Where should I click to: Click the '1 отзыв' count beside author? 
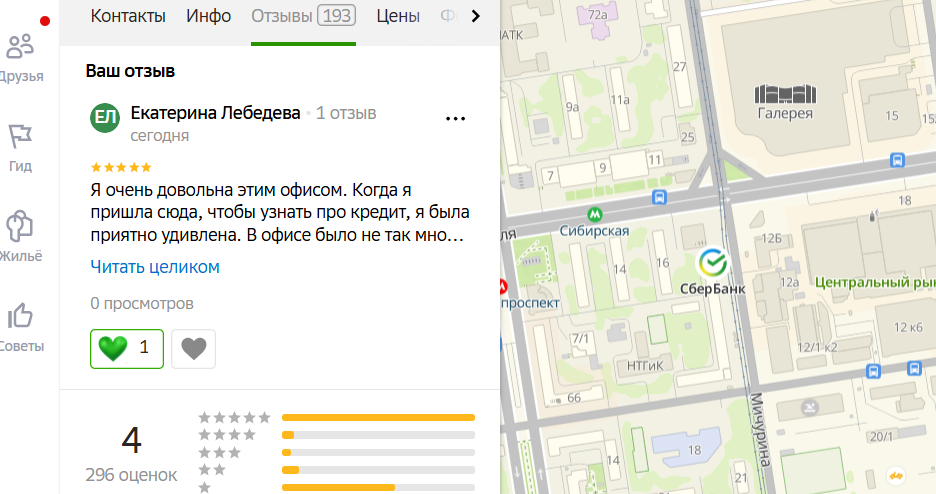click(346, 113)
